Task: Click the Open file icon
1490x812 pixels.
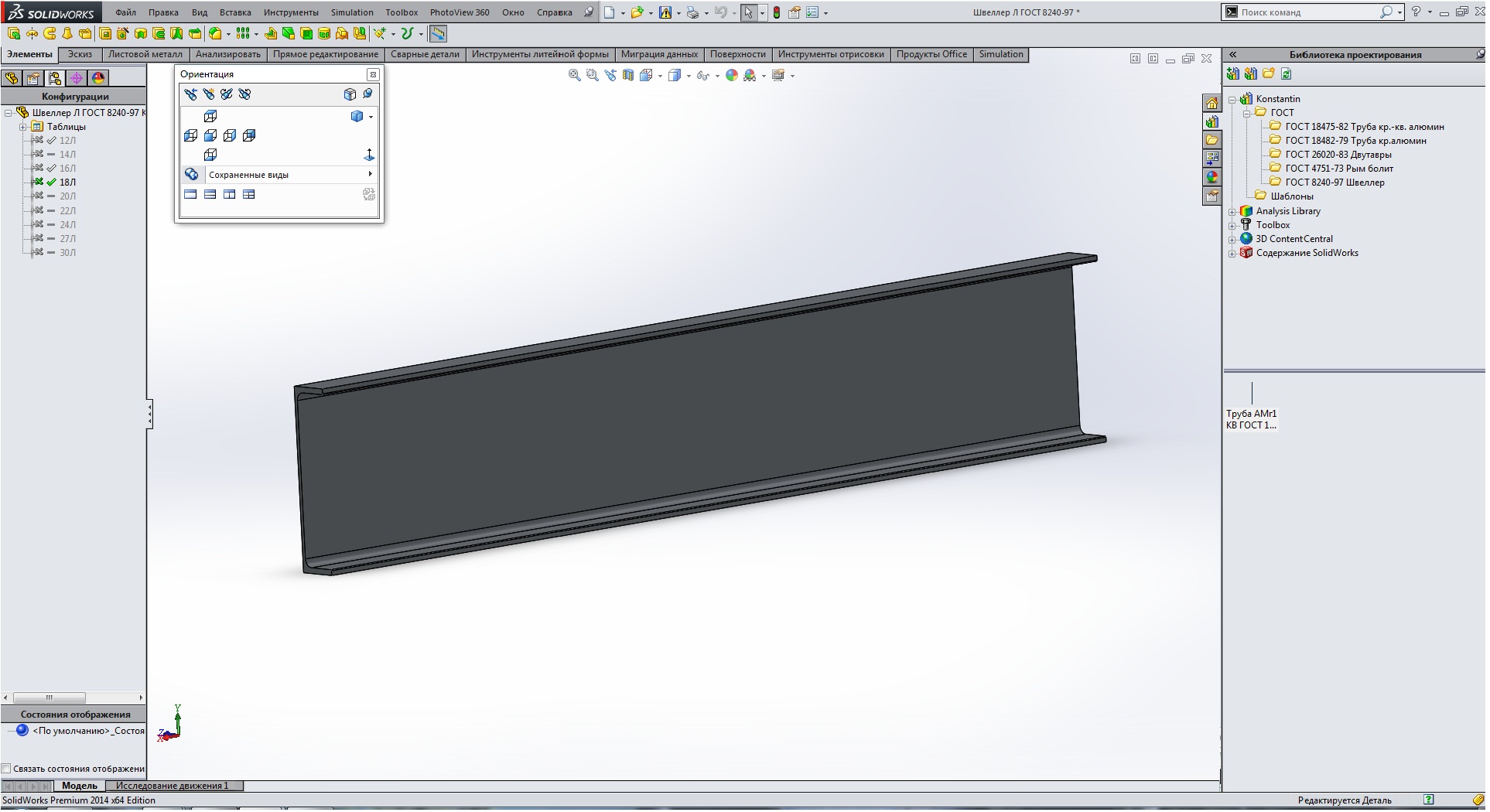Action: [x=636, y=12]
